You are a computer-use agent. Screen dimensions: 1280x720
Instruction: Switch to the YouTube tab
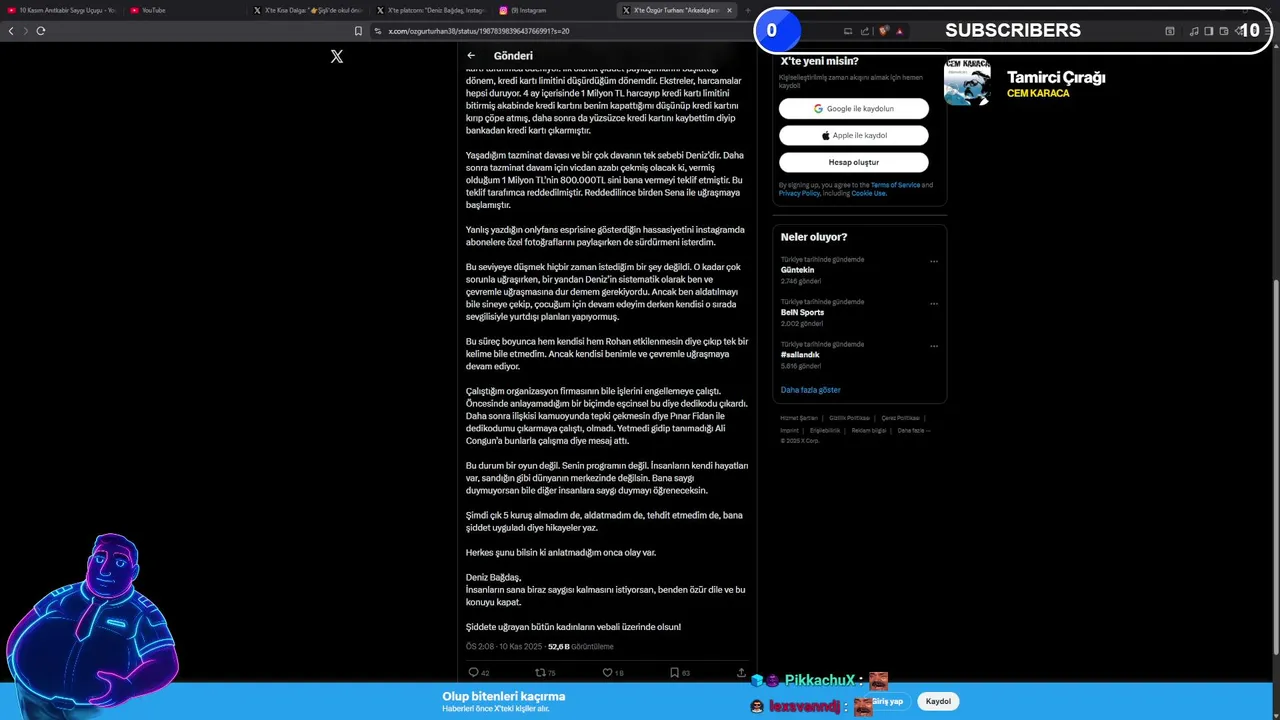185,10
